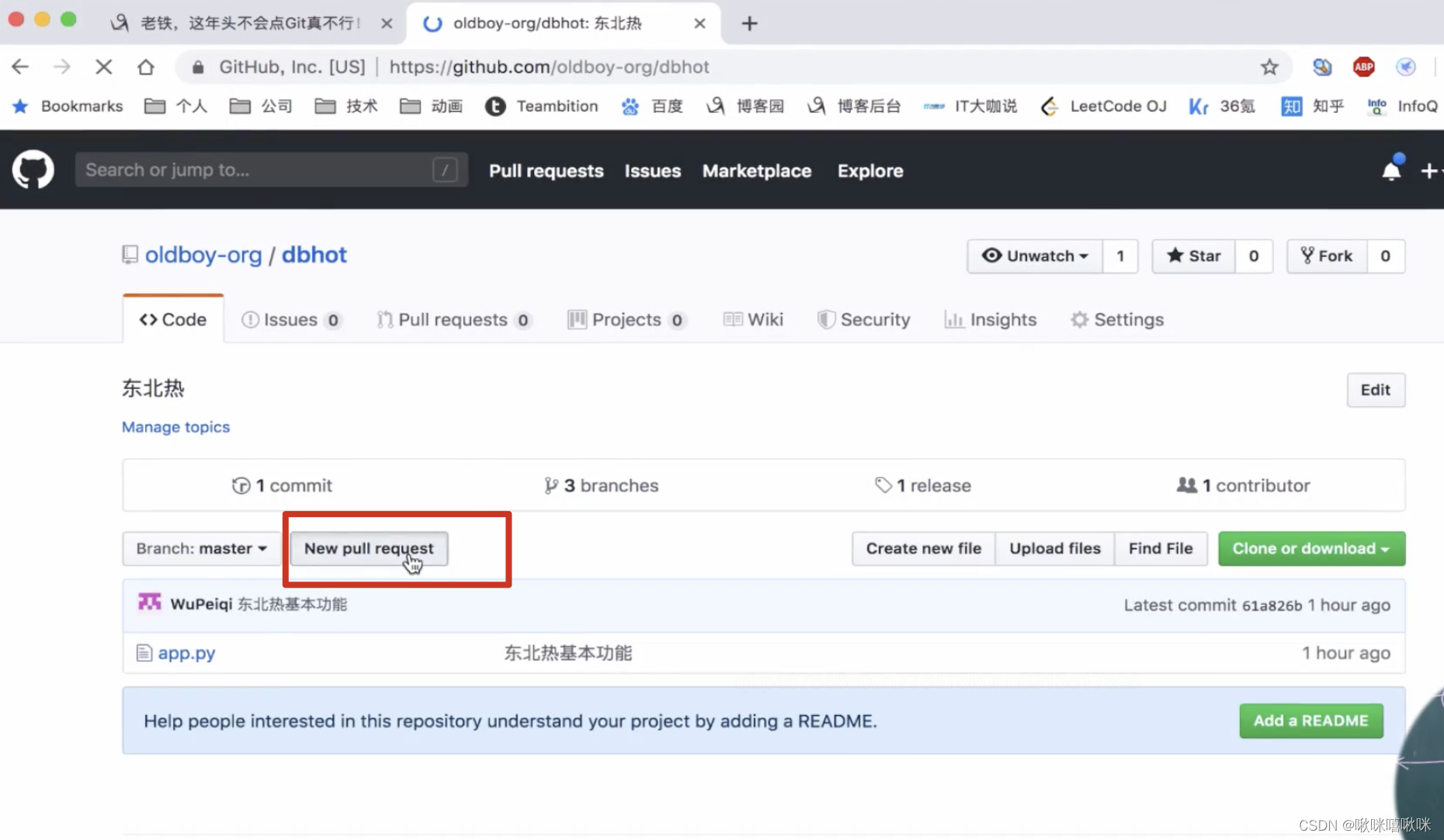This screenshot has width=1444, height=840.
Task: Click the address bar URL
Action: coord(549,67)
